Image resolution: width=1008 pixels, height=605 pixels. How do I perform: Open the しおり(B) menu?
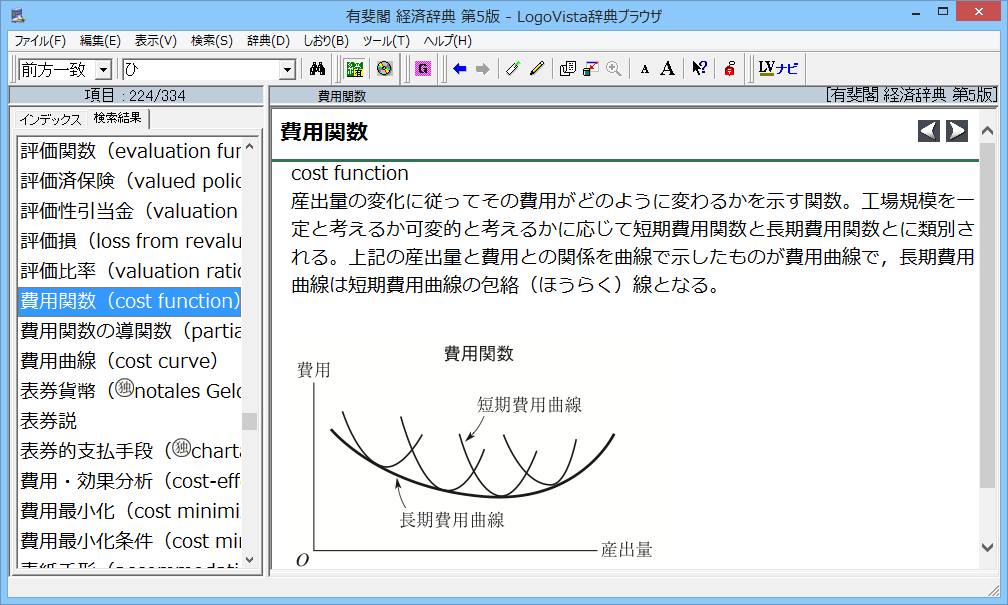(x=326, y=41)
